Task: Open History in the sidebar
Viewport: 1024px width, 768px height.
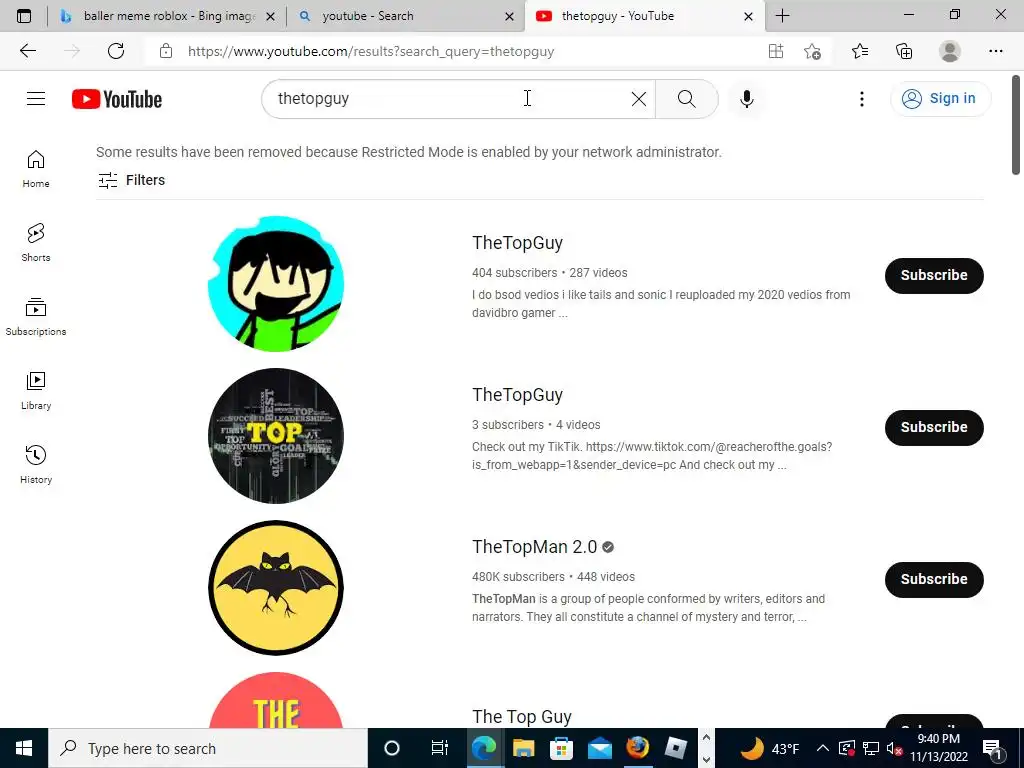Action: (36, 464)
